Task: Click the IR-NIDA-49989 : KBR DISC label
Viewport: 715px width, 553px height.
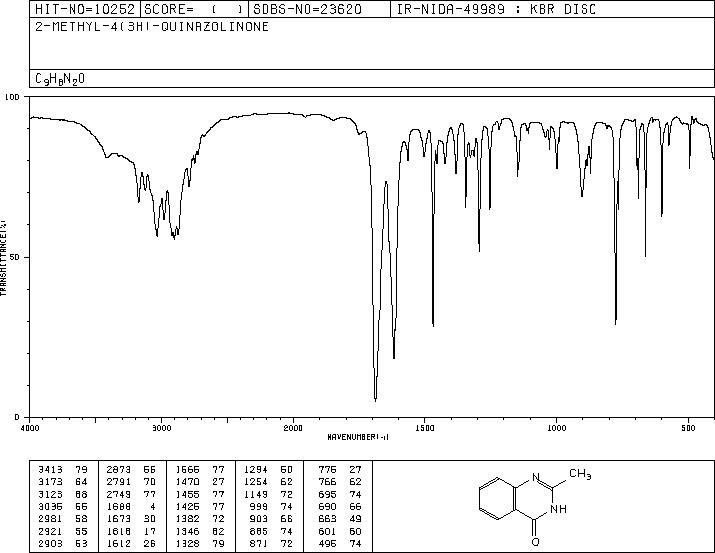Action: (496, 10)
